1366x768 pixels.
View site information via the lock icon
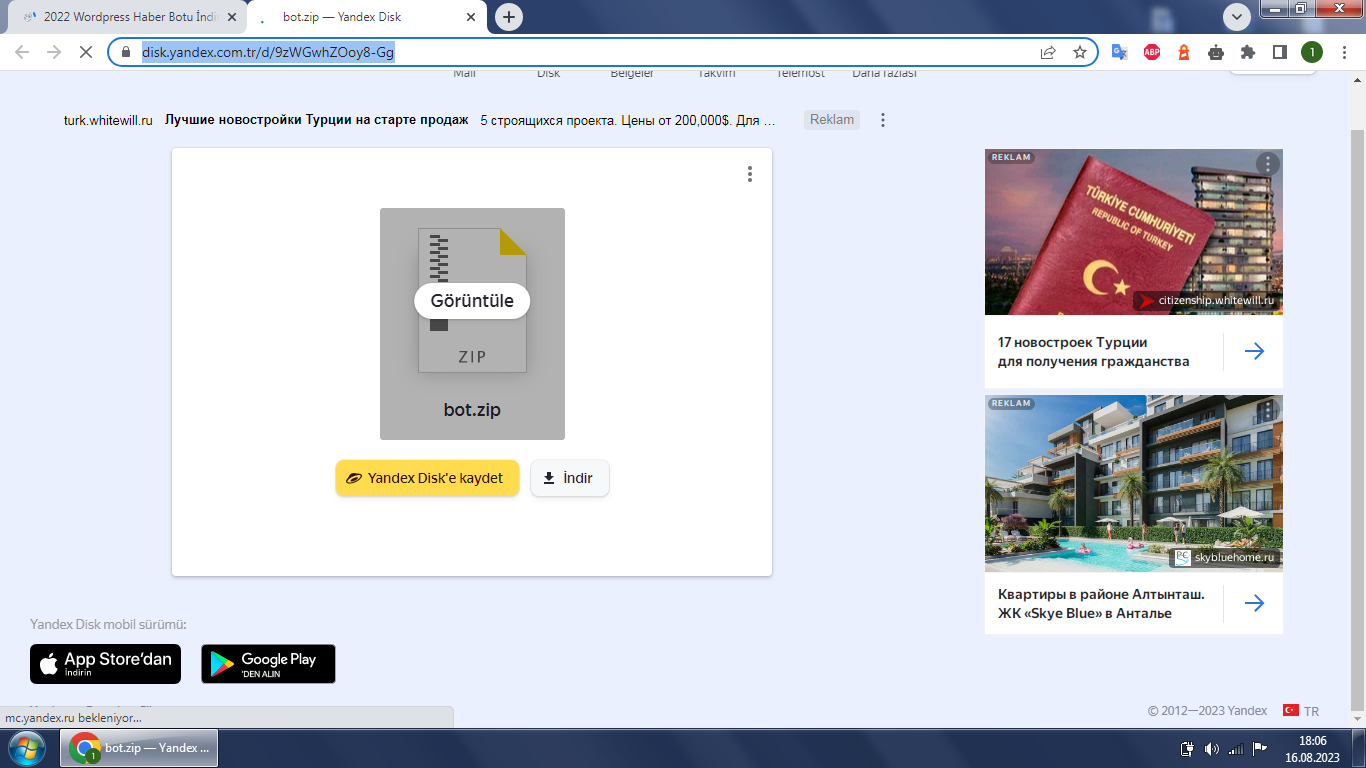coord(125,52)
